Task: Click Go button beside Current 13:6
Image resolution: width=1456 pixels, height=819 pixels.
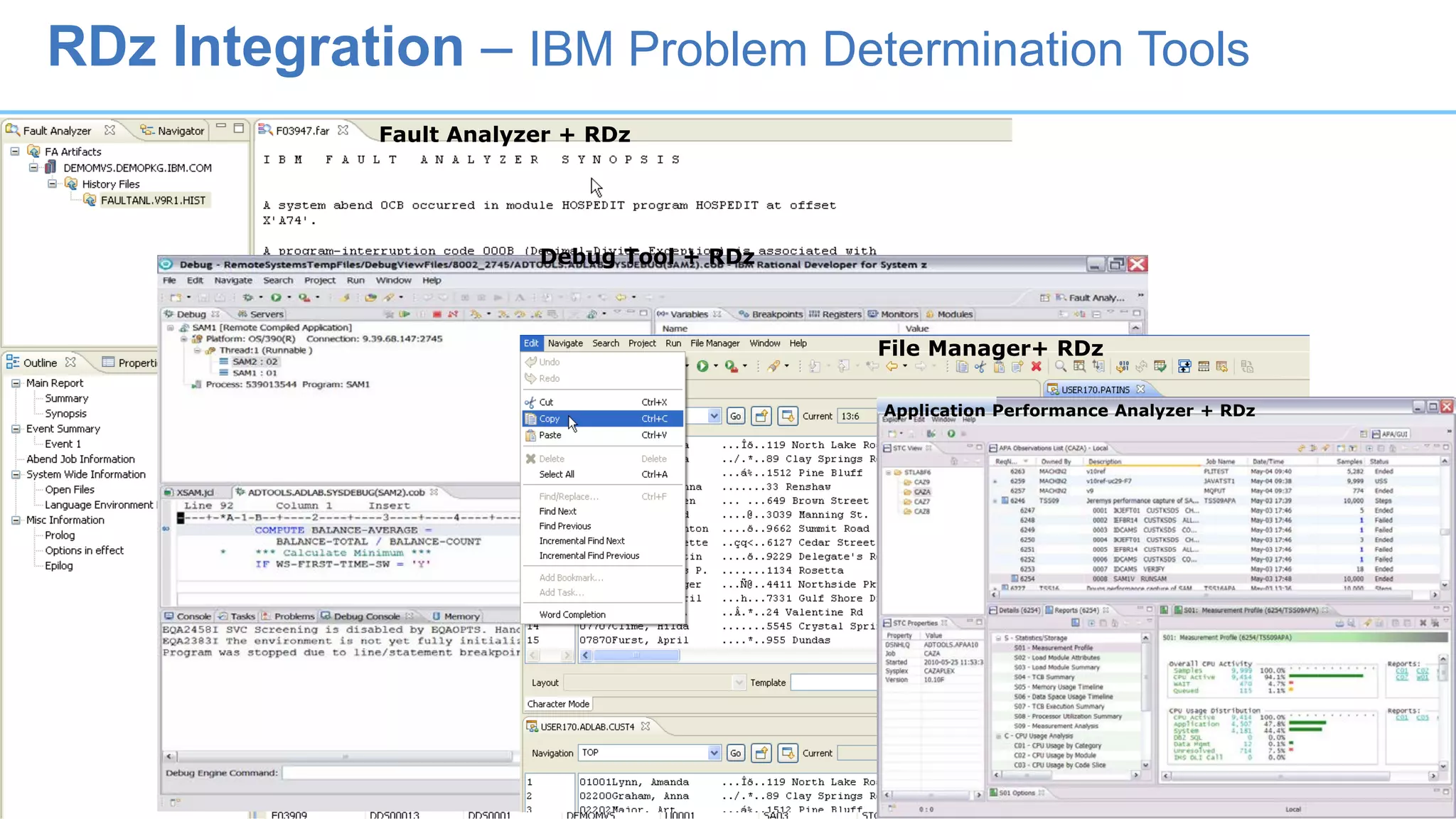Action: point(735,416)
